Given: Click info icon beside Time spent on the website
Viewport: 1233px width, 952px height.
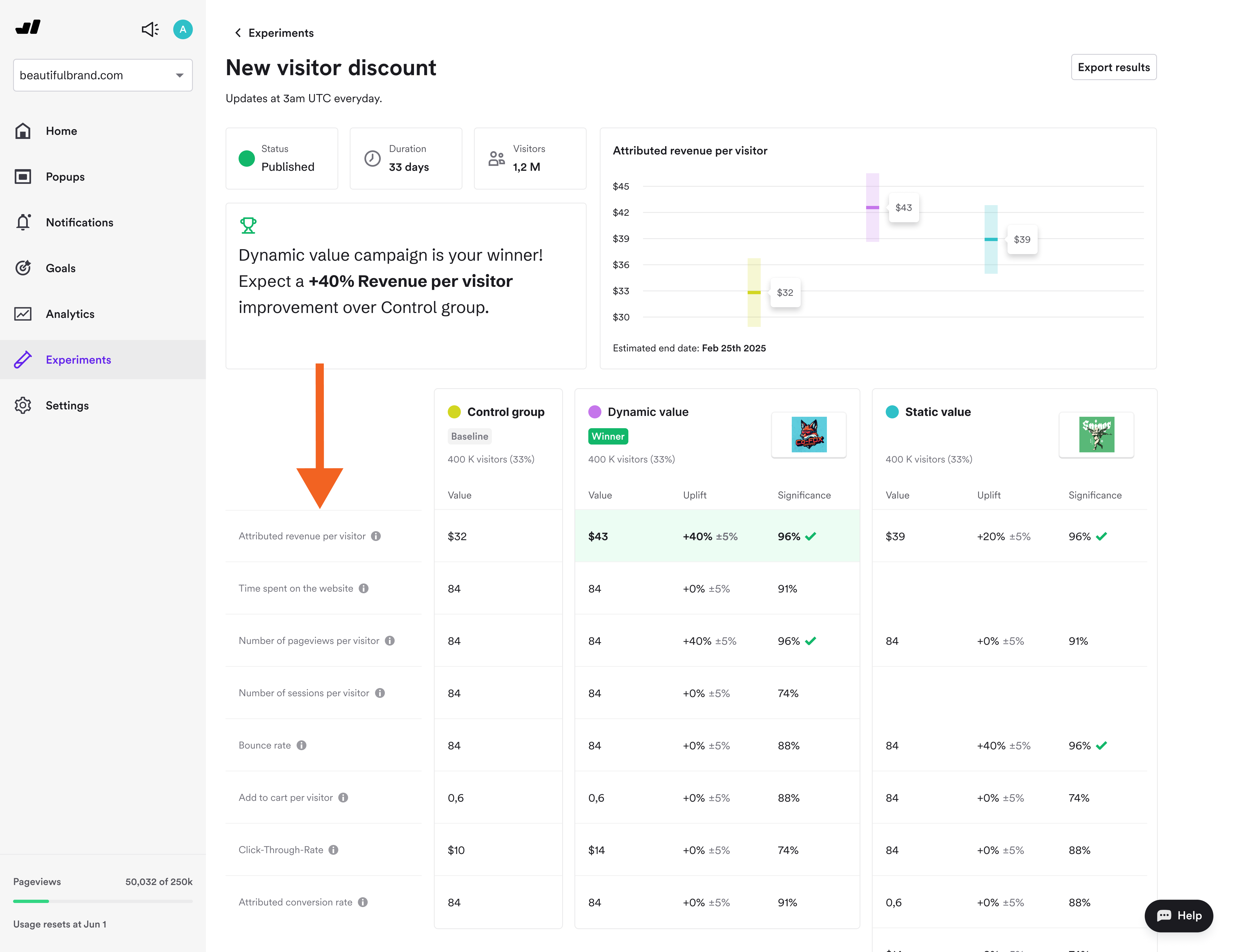Looking at the screenshot, I should pyautogui.click(x=364, y=588).
